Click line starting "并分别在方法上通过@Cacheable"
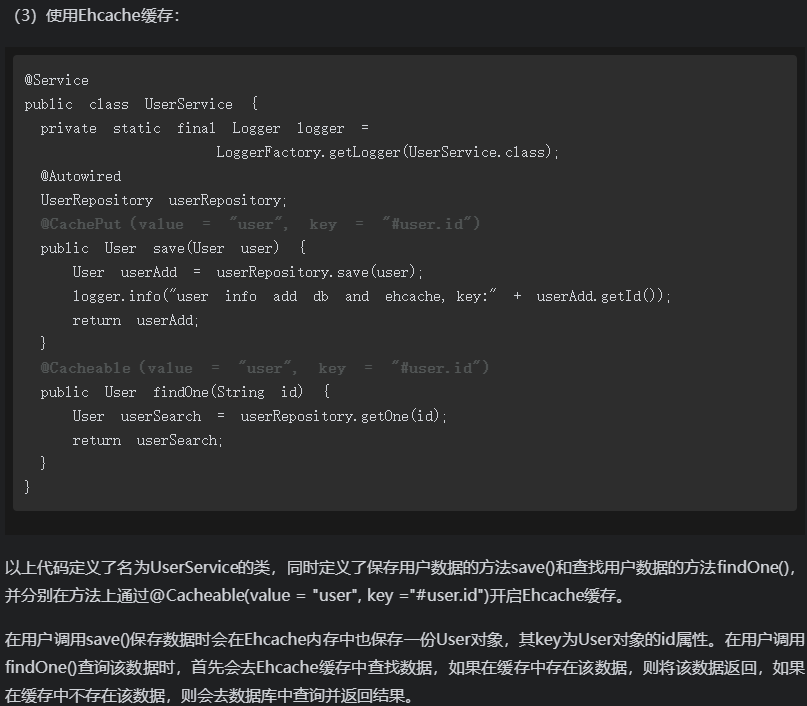 [x=315, y=595]
